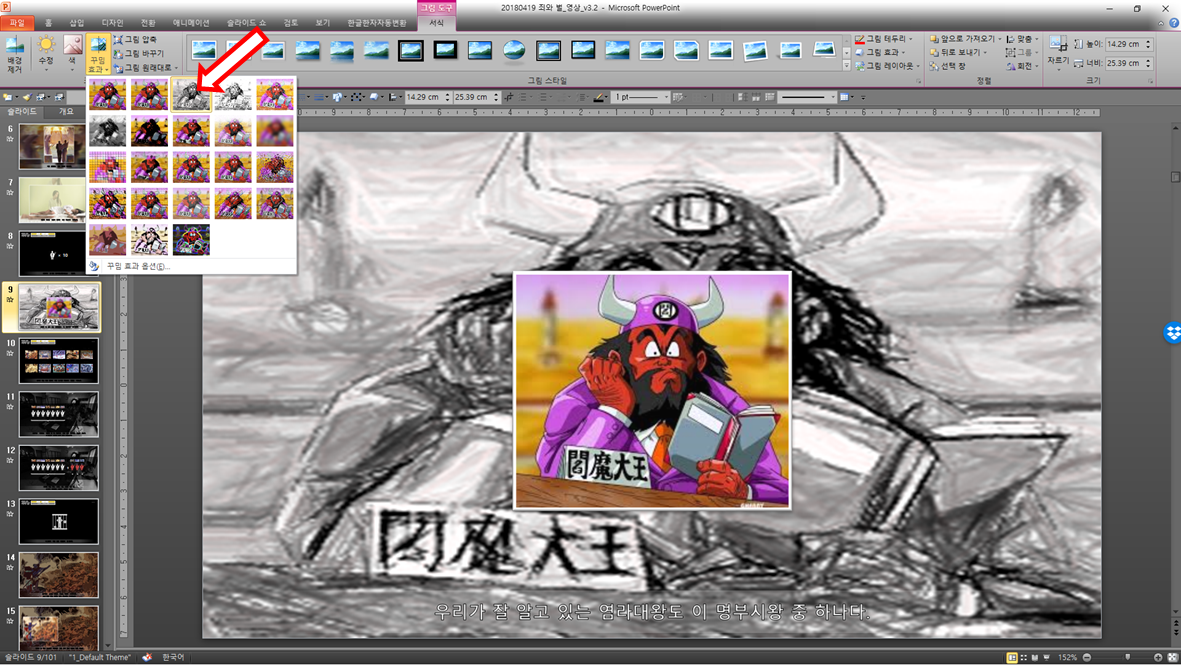Select slide 13 thumbnail

[x=59, y=521]
